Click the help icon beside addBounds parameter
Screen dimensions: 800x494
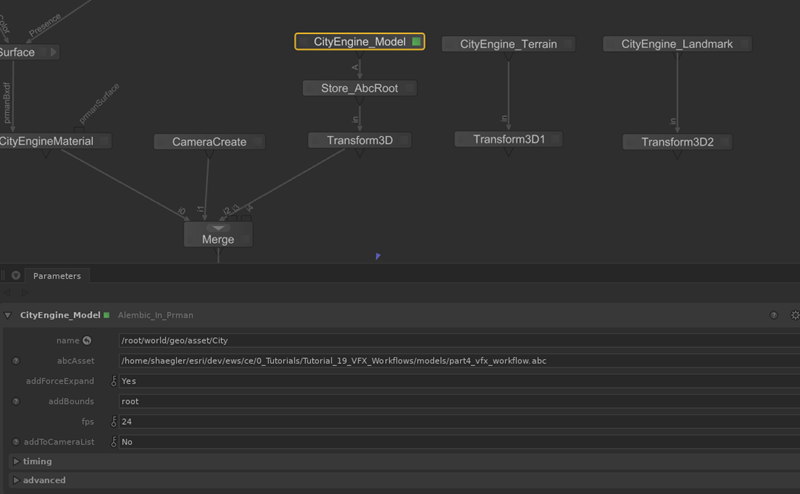16,401
